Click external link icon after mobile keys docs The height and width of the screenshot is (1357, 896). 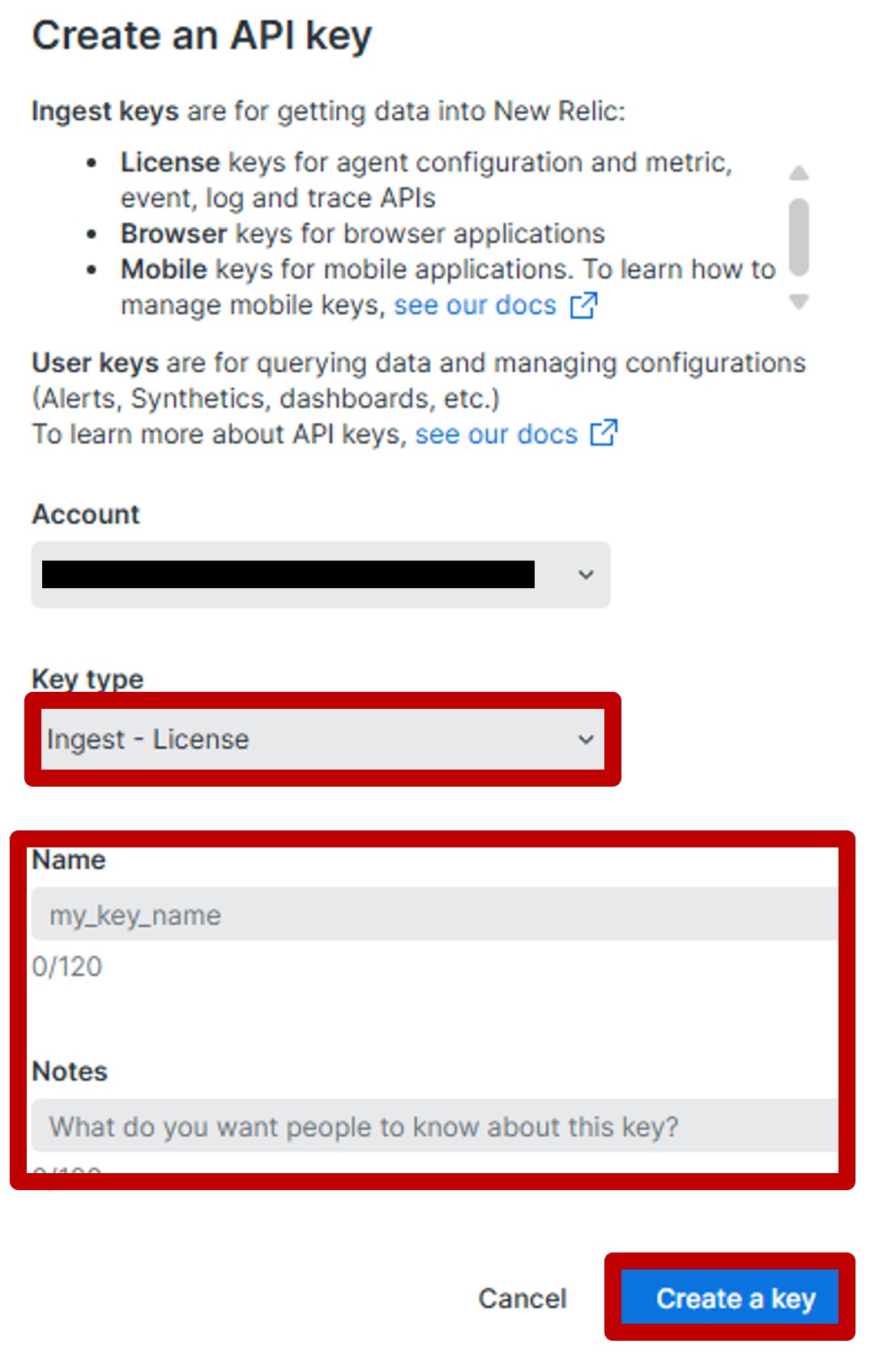pos(583,305)
